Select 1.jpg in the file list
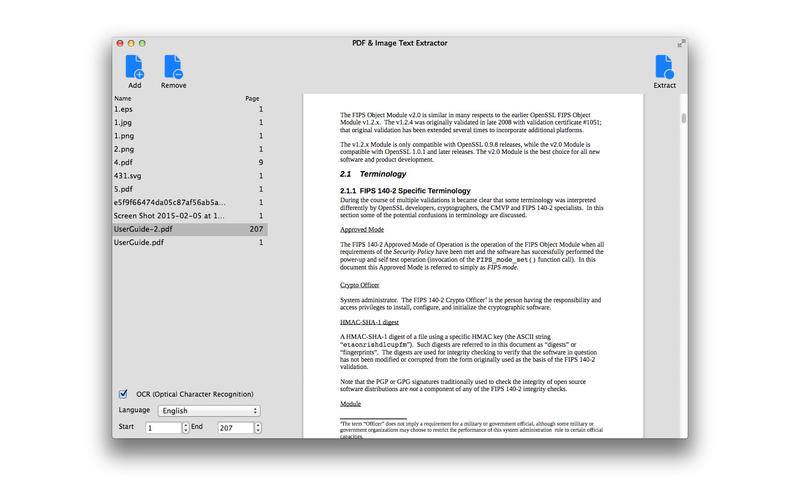 (189, 122)
